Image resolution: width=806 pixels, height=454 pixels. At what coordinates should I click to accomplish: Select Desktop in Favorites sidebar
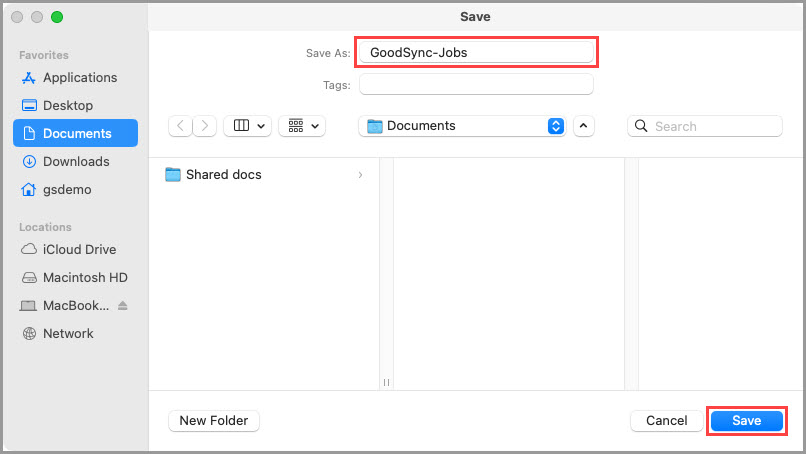point(75,105)
